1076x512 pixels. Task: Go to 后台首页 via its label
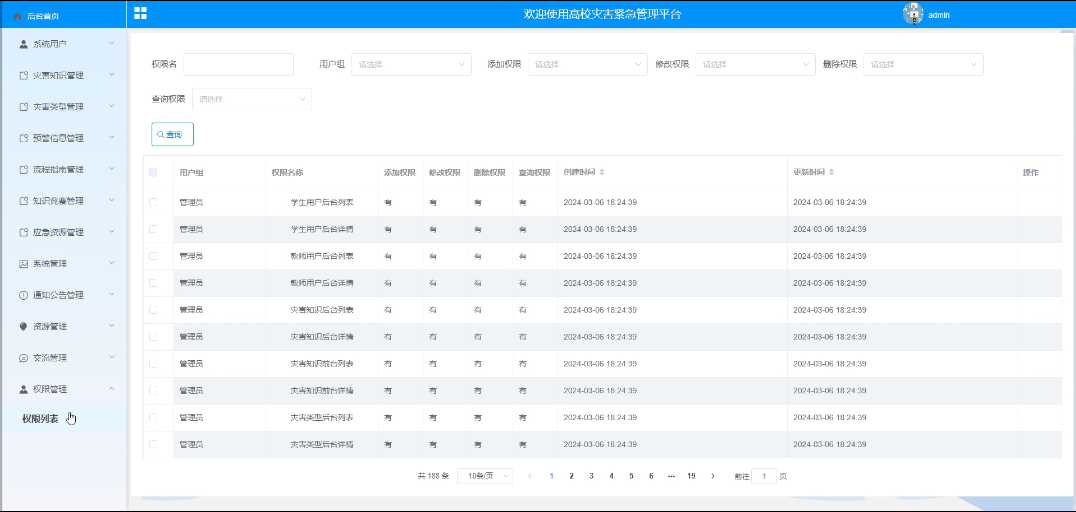click(42, 16)
